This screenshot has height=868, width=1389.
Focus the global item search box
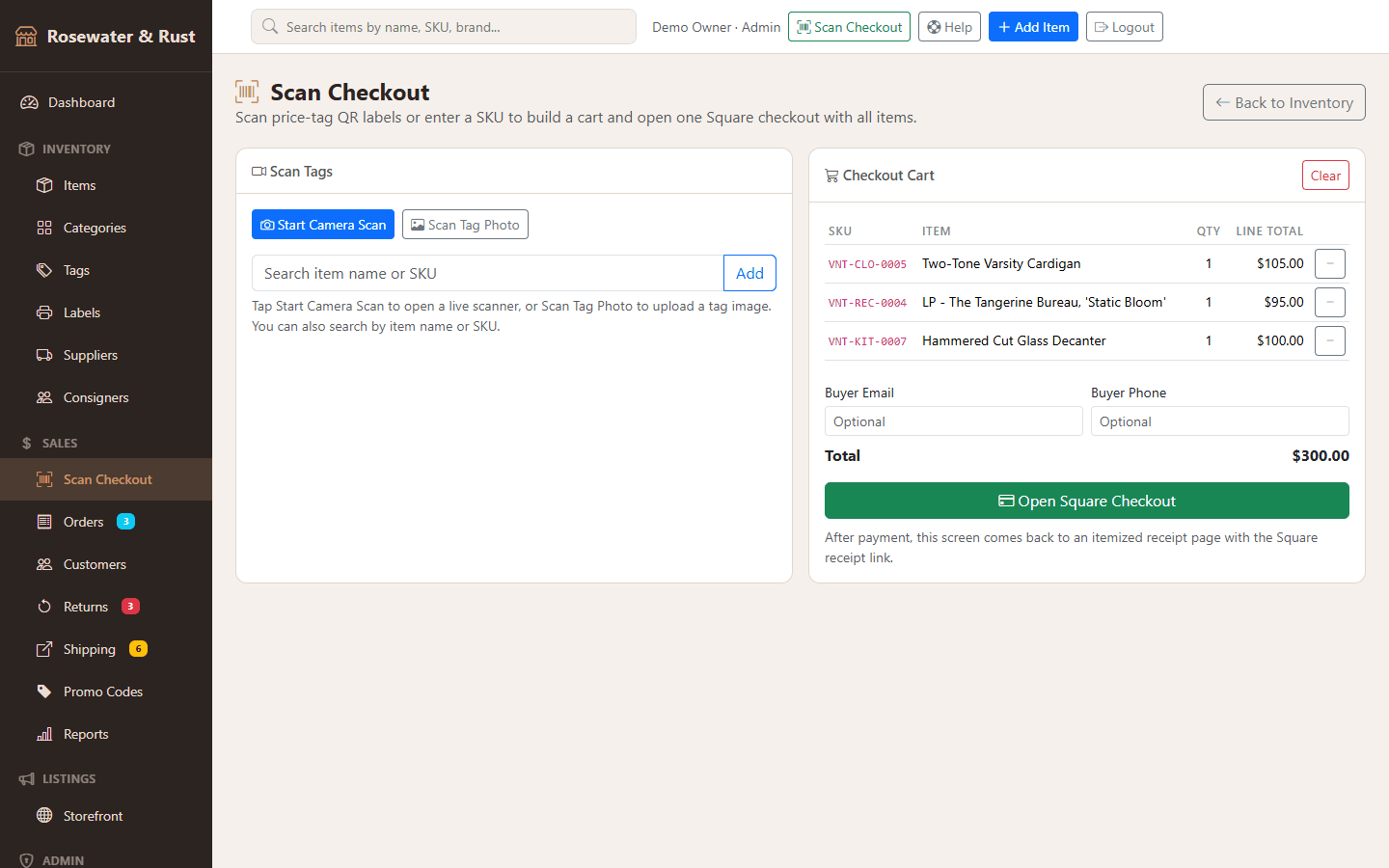pyautogui.click(x=444, y=27)
